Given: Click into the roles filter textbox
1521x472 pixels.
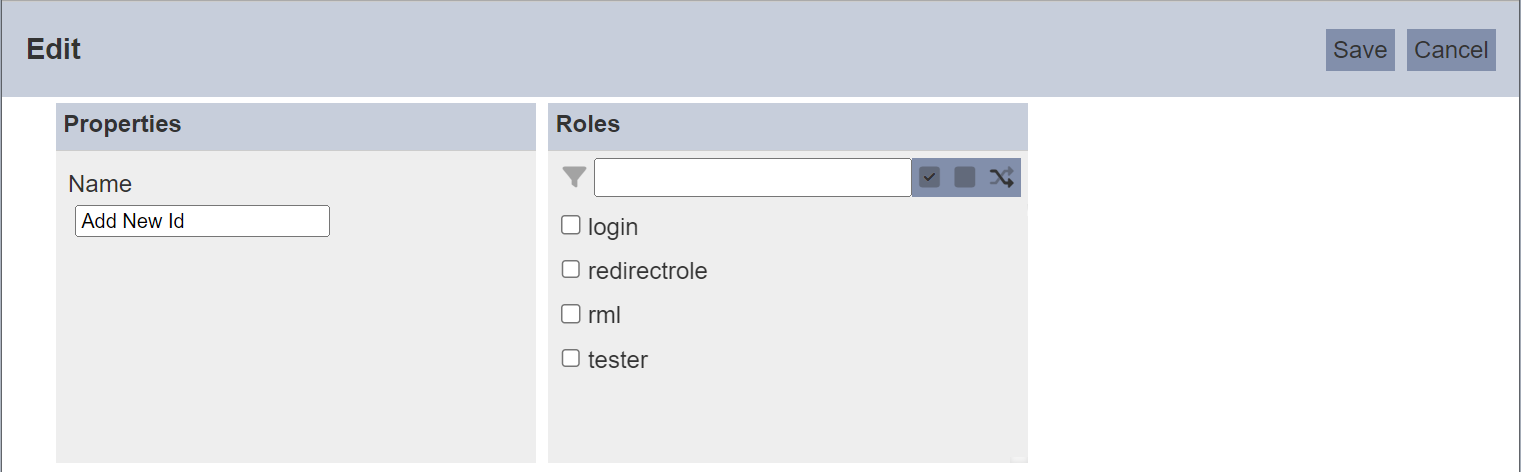Looking at the screenshot, I should pos(753,178).
